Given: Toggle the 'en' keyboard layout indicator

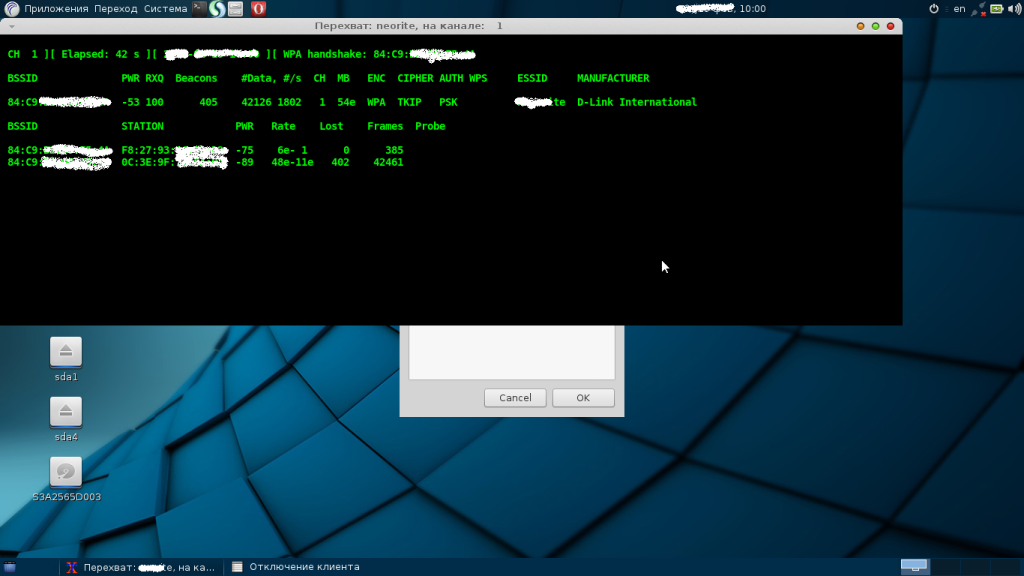Looking at the screenshot, I should click(x=959, y=8).
